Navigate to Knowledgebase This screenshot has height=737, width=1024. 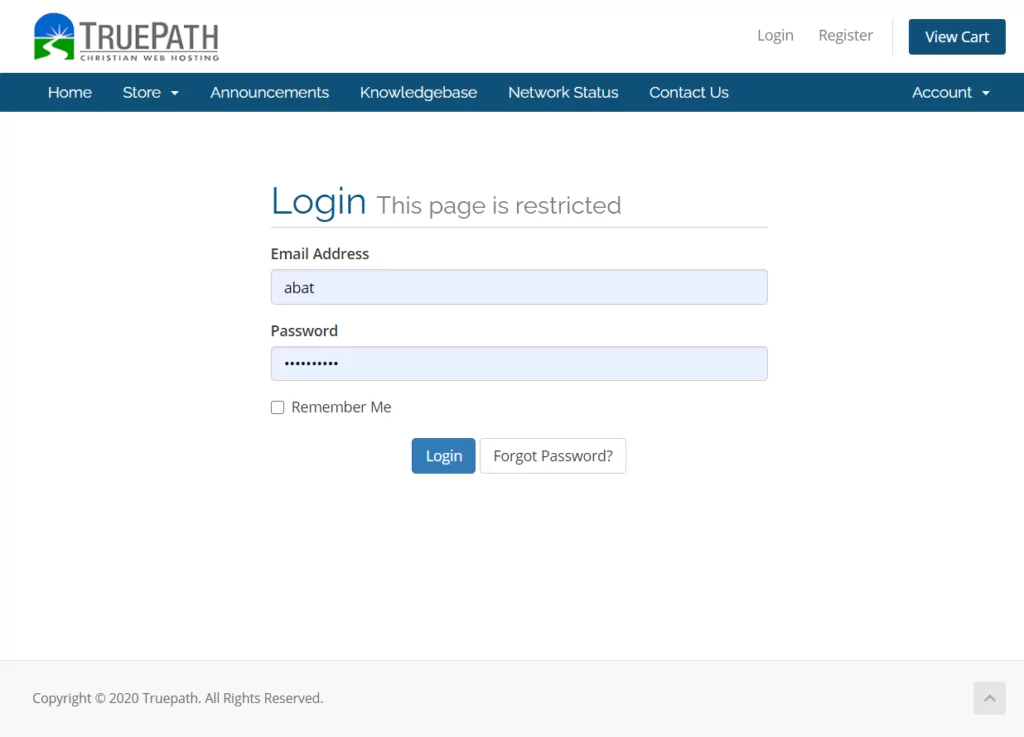pos(418,93)
